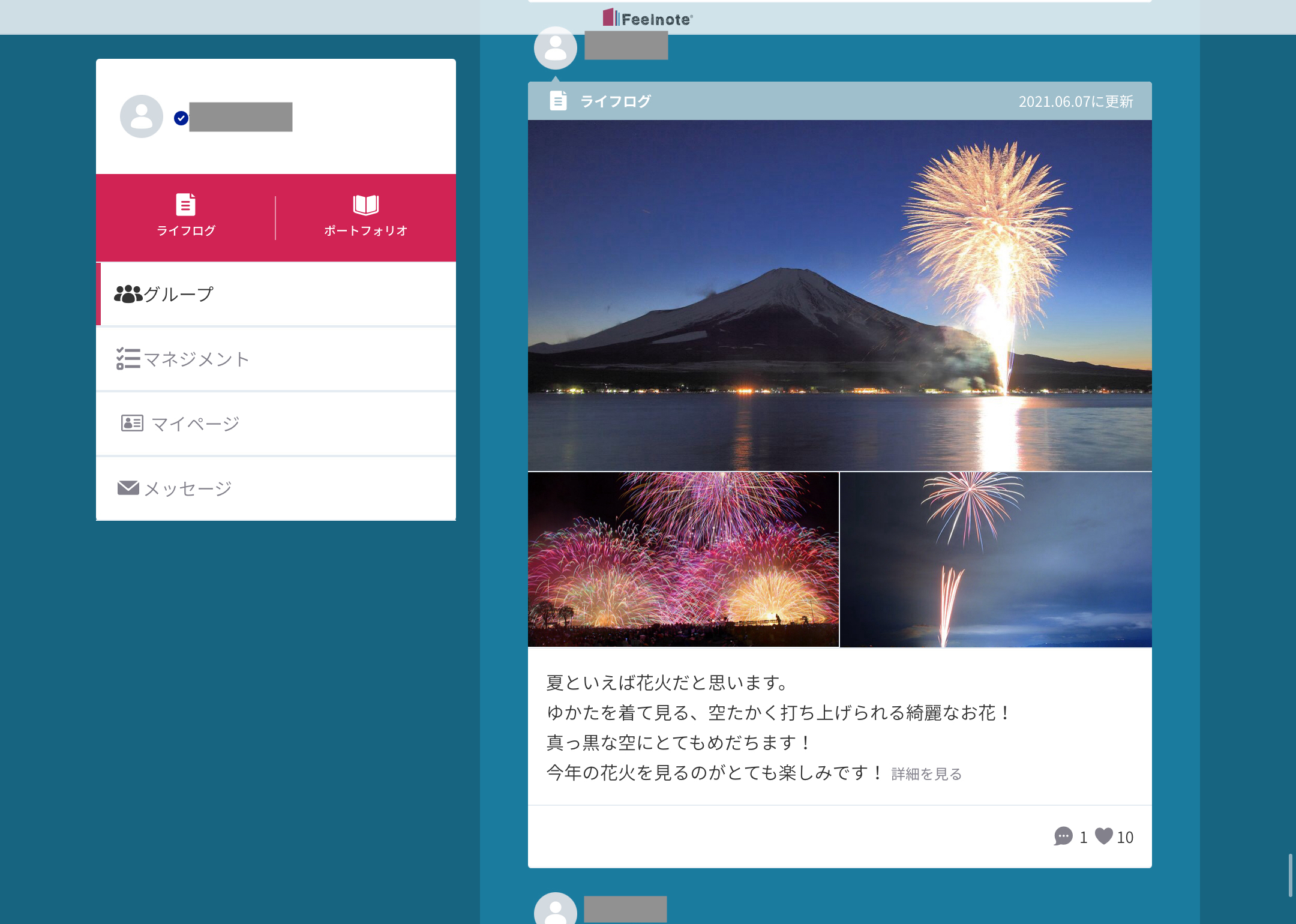Click the ID card icon beside マイページ
Image resolution: width=1296 pixels, height=924 pixels.
pyautogui.click(x=132, y=423)
